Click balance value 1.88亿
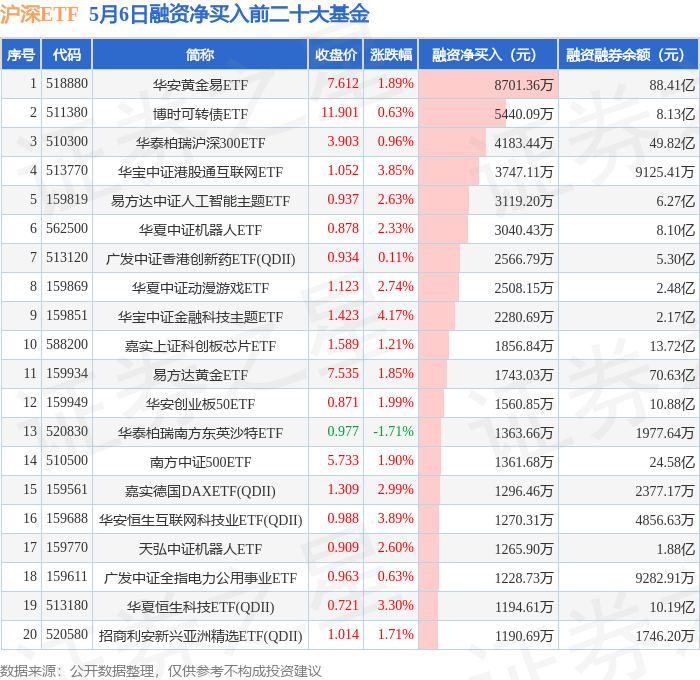The image size is (700, 680). 675,549
